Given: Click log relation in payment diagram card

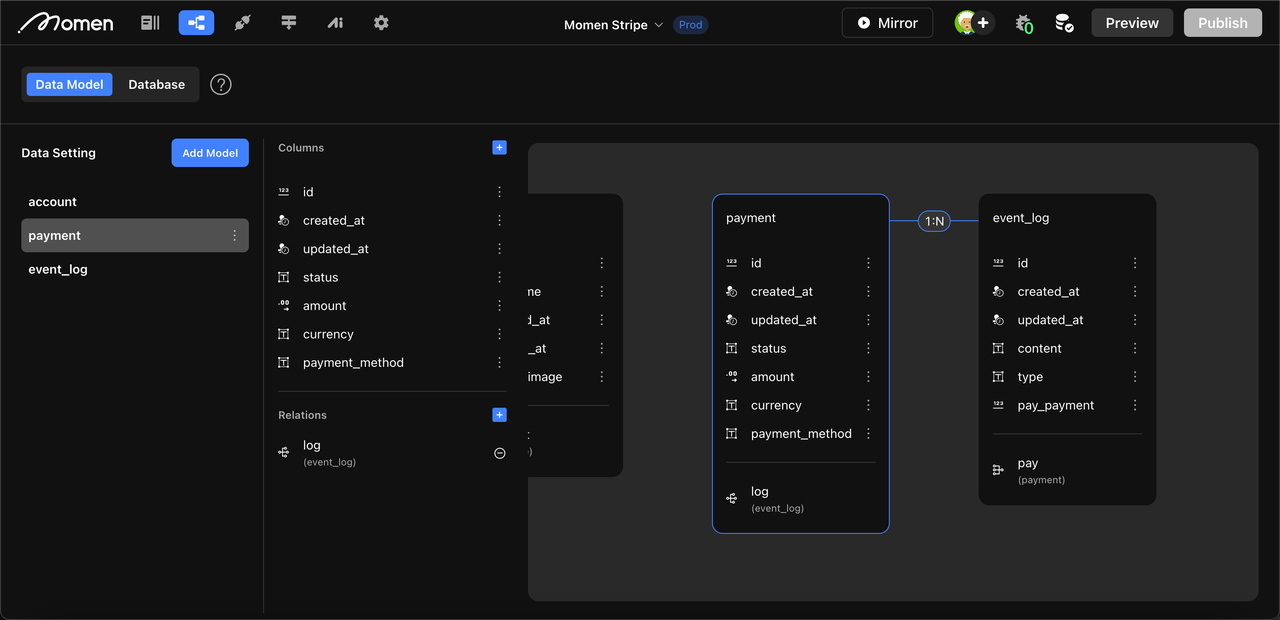Looking at the screenshot, I should (800, 499).
